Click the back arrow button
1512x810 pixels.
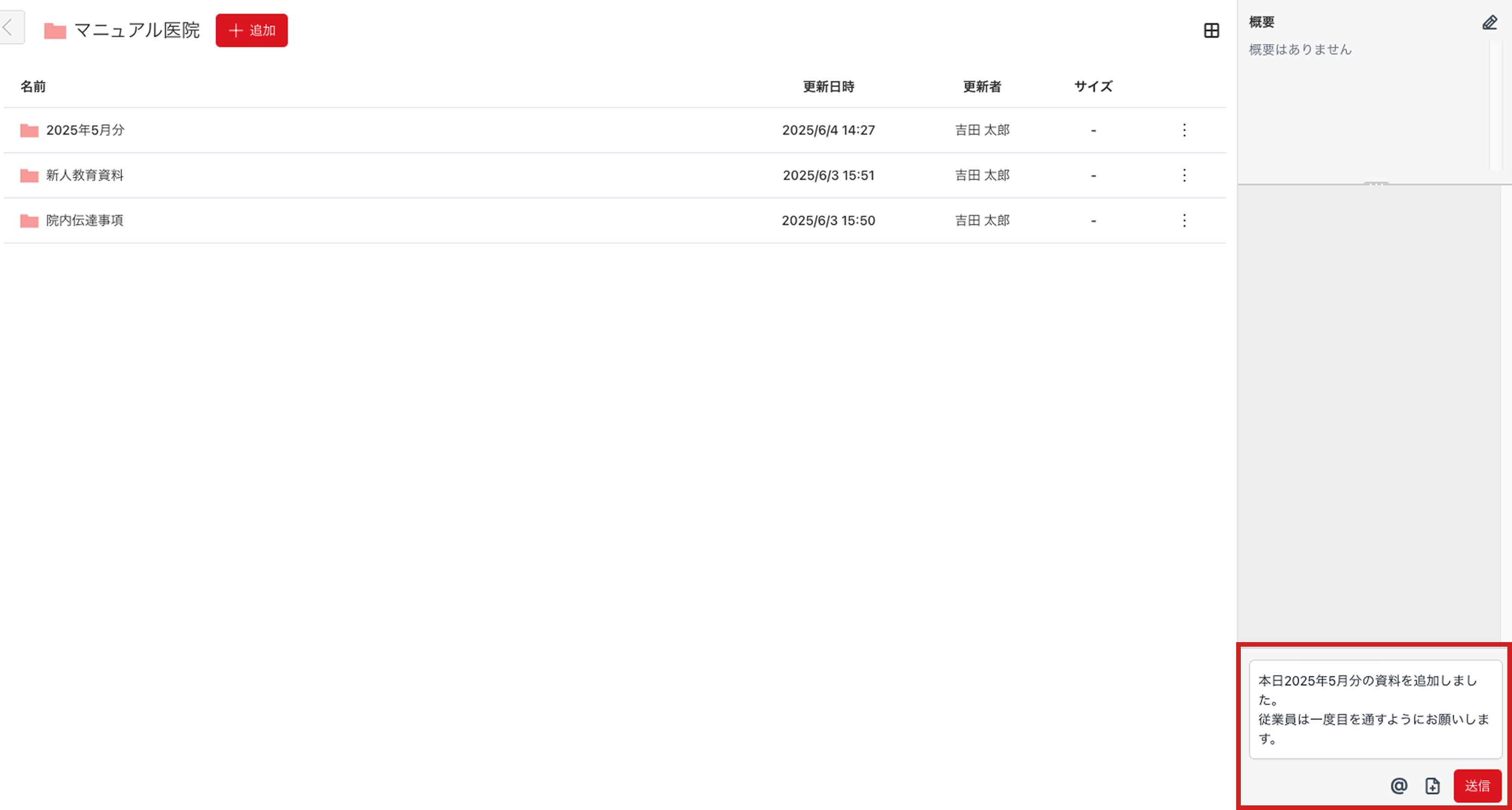(x=11, y=28)
